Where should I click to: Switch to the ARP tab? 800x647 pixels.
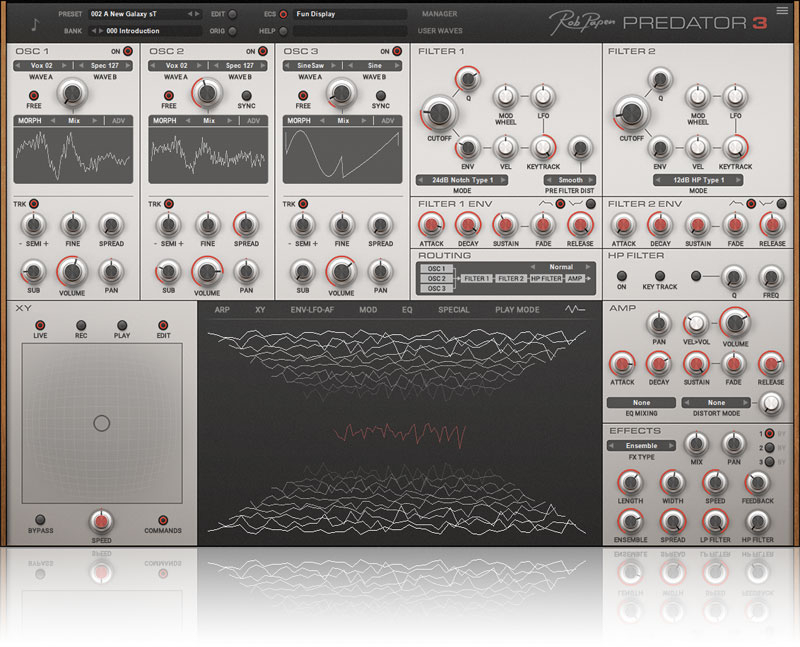tap(222, 310)
